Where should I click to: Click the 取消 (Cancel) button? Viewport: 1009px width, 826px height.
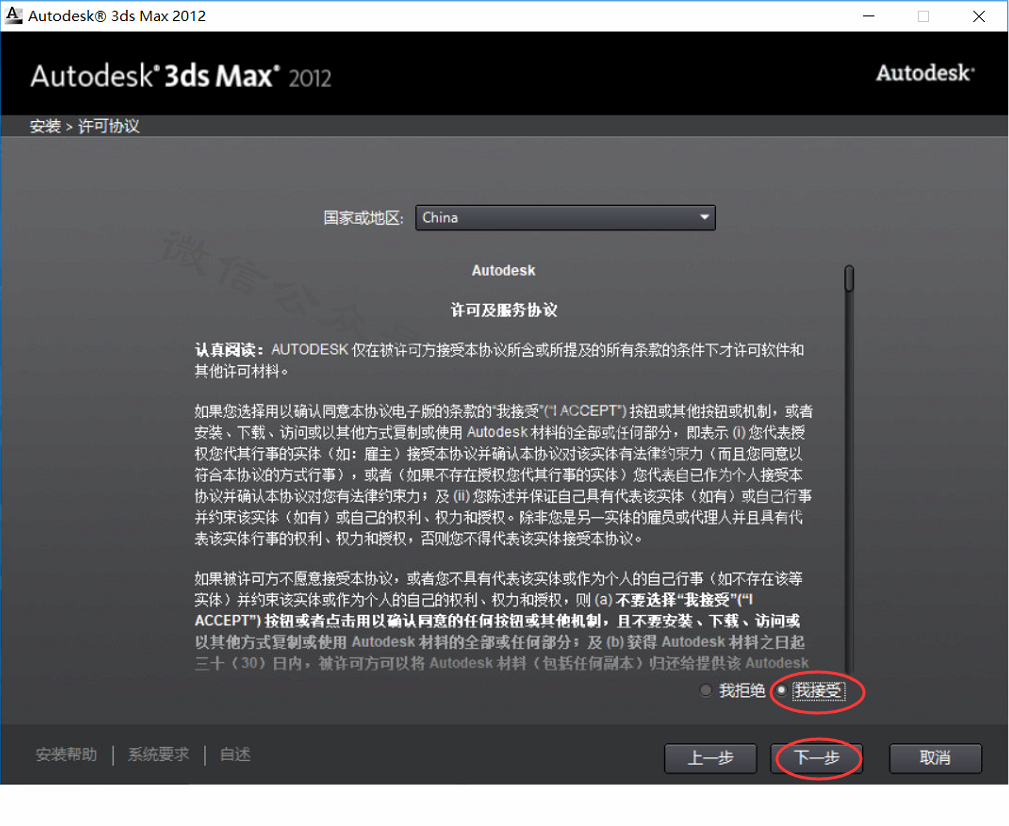point(935,758)
